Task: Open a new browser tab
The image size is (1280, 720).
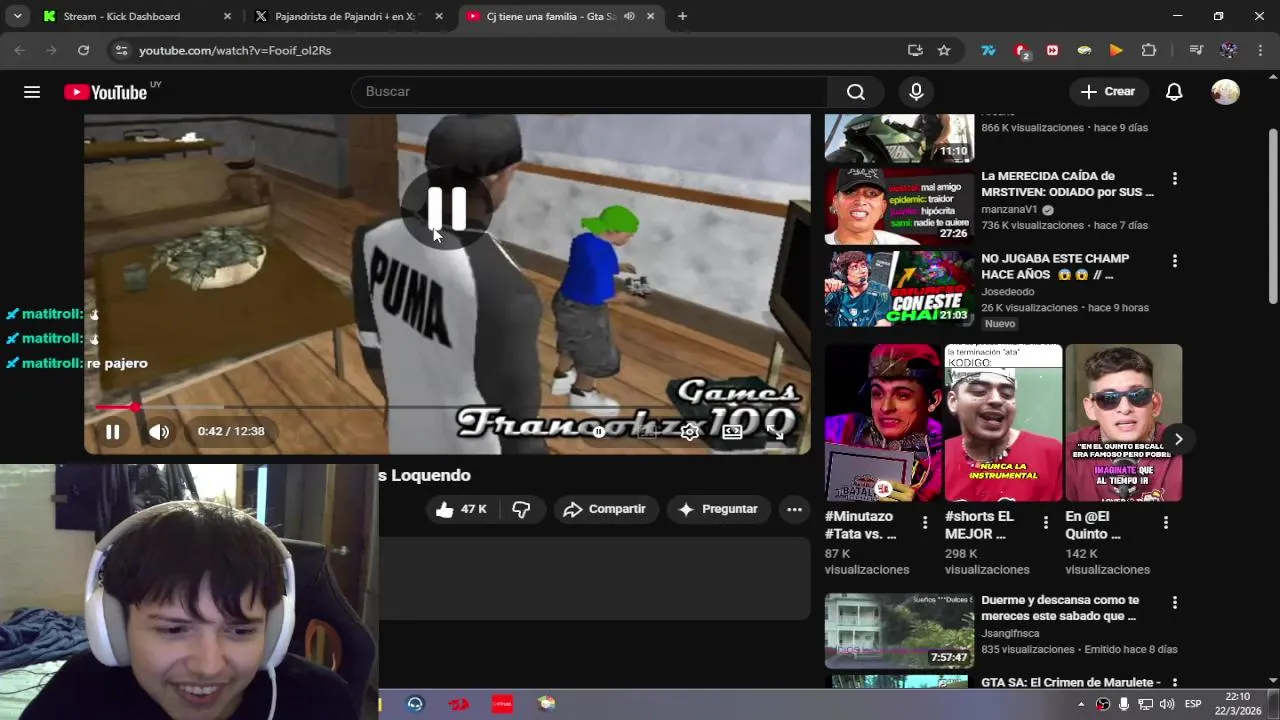Action: click(x=682, y=16)
